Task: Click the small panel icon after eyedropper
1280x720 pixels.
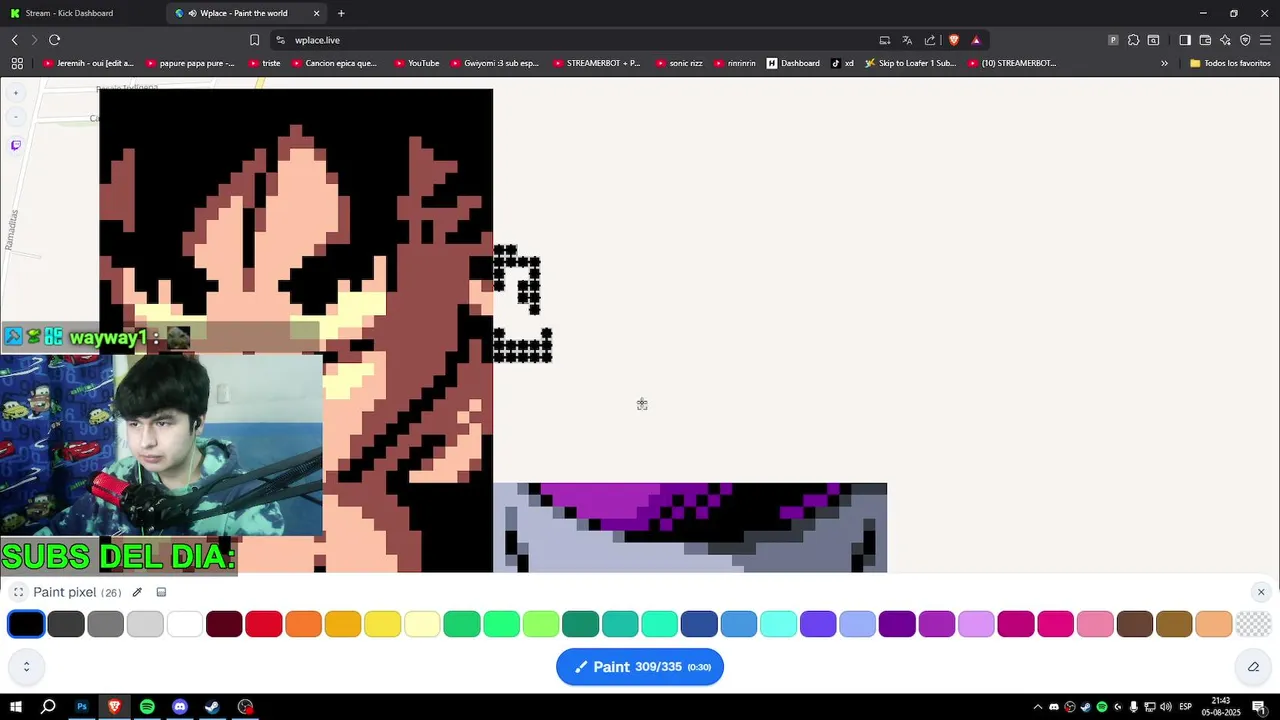Action: (161, 592)
